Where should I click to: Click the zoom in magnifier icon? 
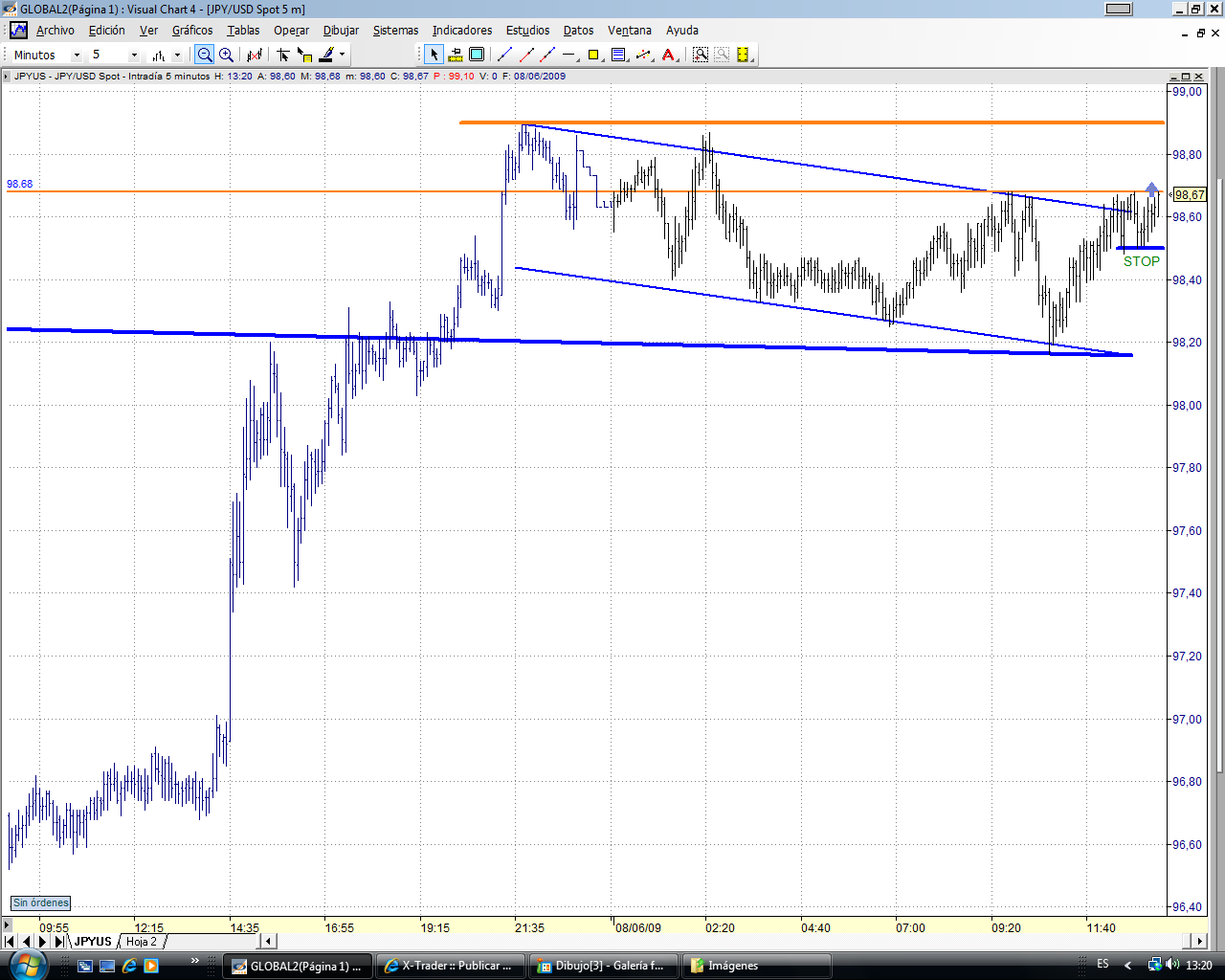(227, 55)
